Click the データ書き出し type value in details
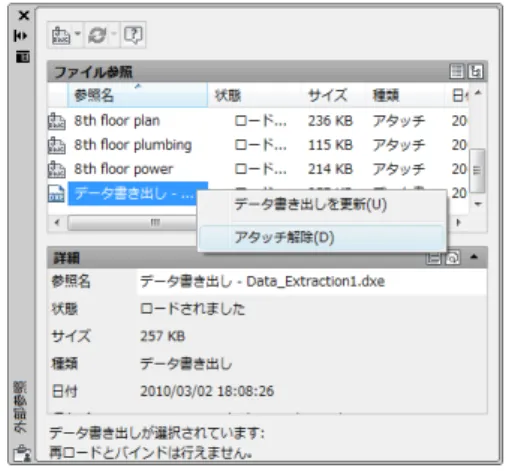Screen dimensions: 506x471 (x=186, y=363)
